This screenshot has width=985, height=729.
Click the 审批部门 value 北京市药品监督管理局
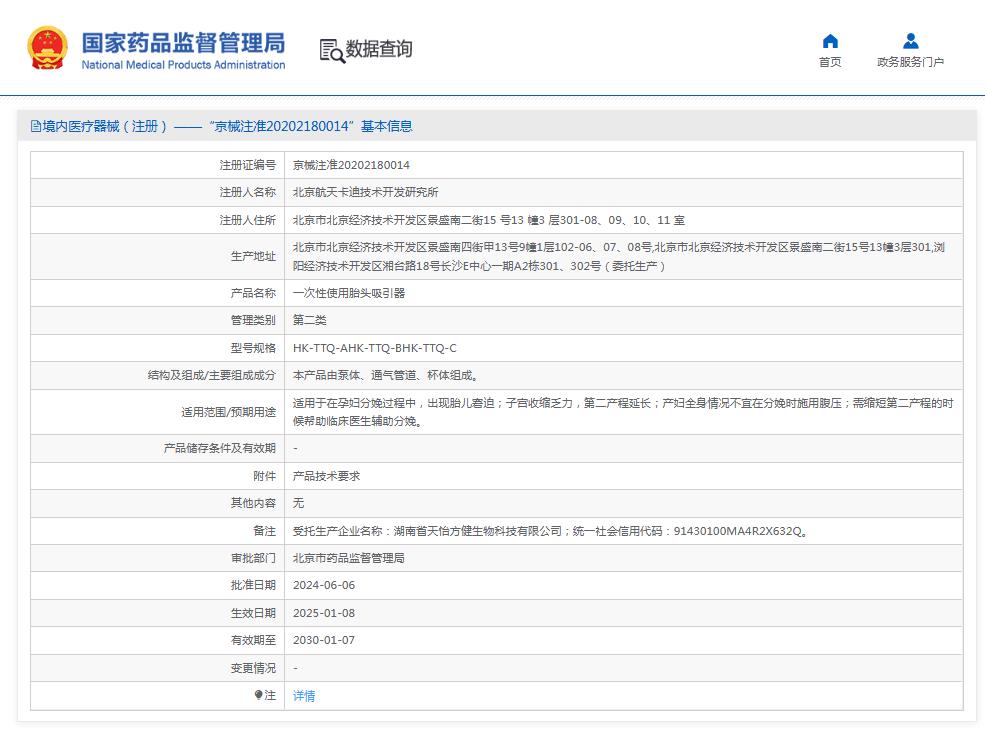pos(348,558)
